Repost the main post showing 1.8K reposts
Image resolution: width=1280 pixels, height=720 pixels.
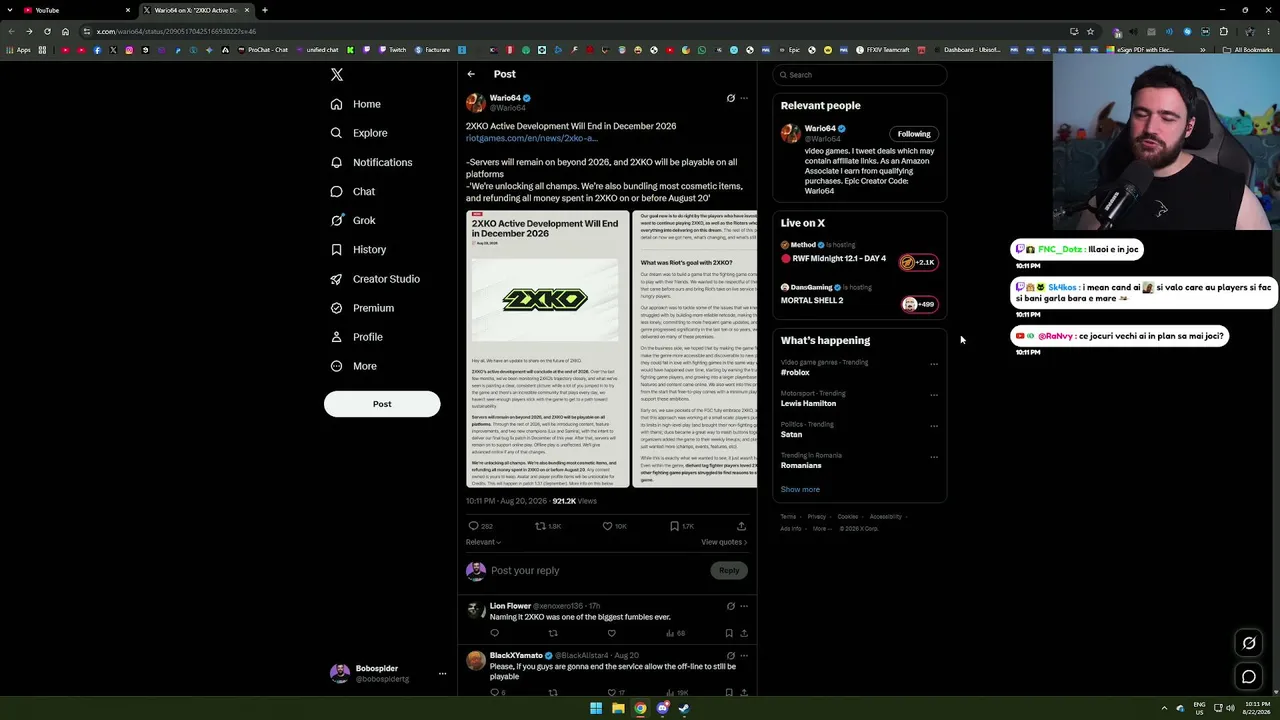548,526
